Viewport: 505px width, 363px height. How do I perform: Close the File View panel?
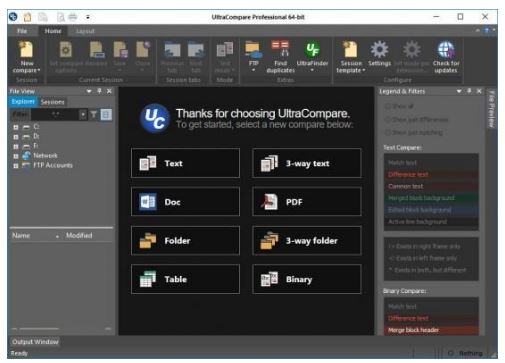tap(109, 91)
